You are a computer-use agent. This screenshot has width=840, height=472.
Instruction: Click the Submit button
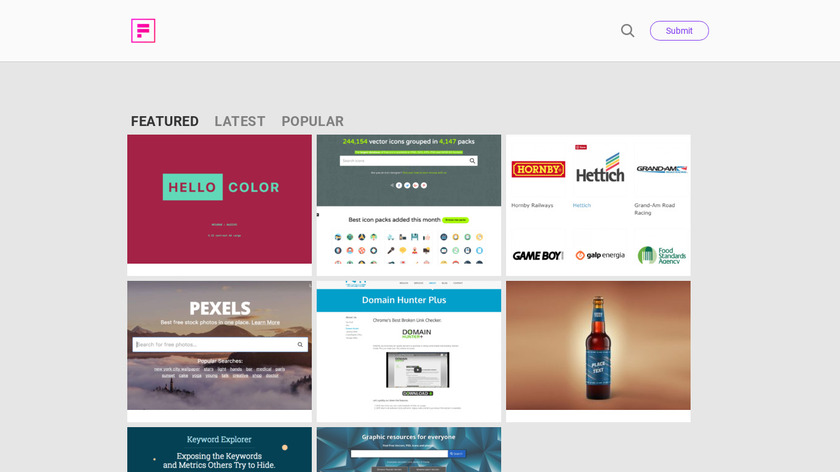click(x=679, y=31)
